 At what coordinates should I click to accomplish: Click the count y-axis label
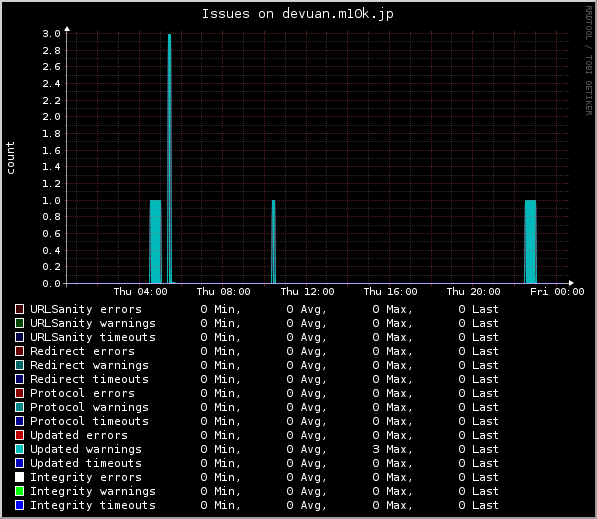click(10, 158)
